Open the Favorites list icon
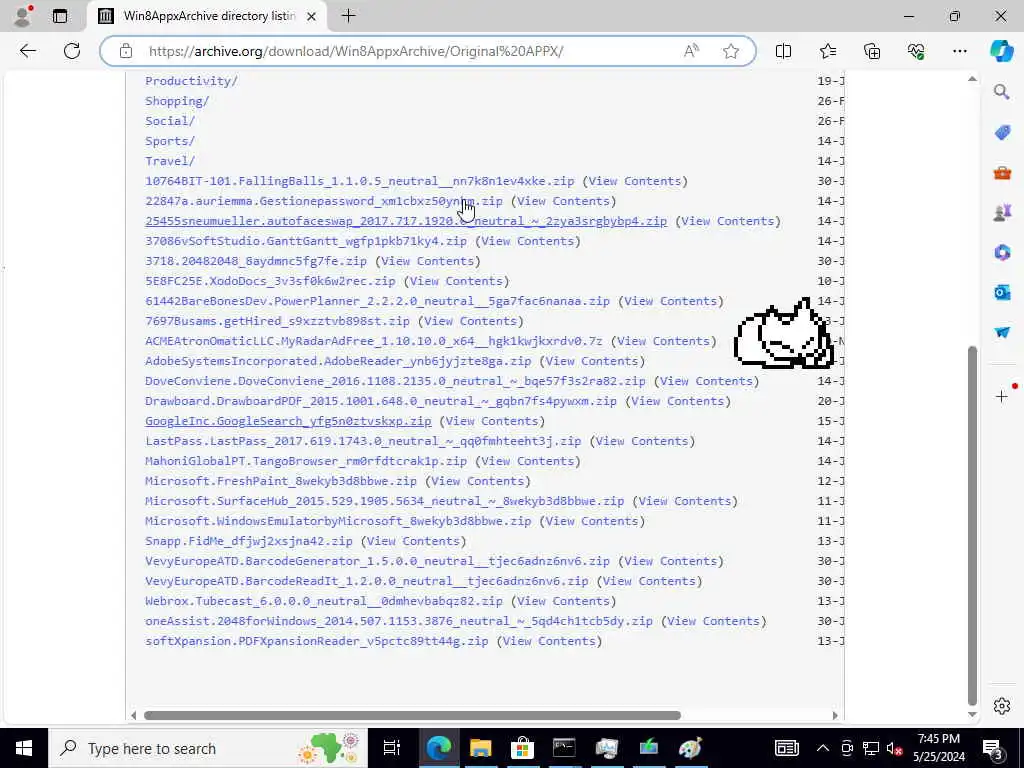The image size is (1024, 768). 827,51
